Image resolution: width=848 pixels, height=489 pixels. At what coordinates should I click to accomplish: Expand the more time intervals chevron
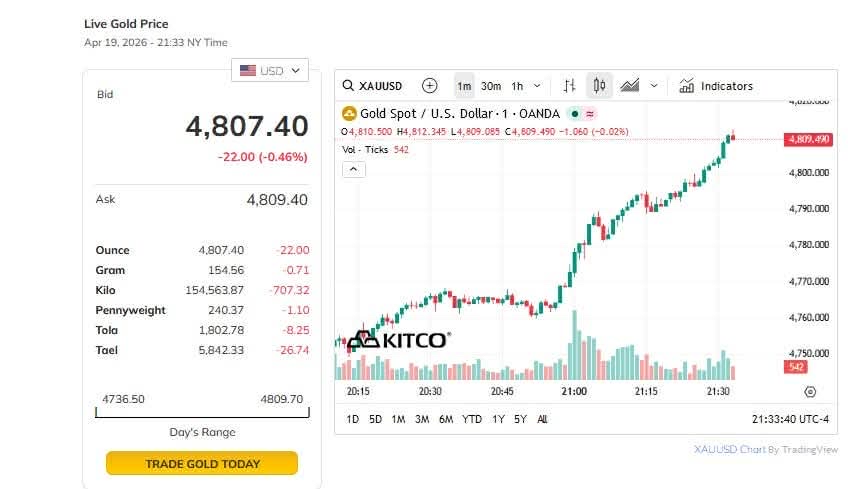538,86
